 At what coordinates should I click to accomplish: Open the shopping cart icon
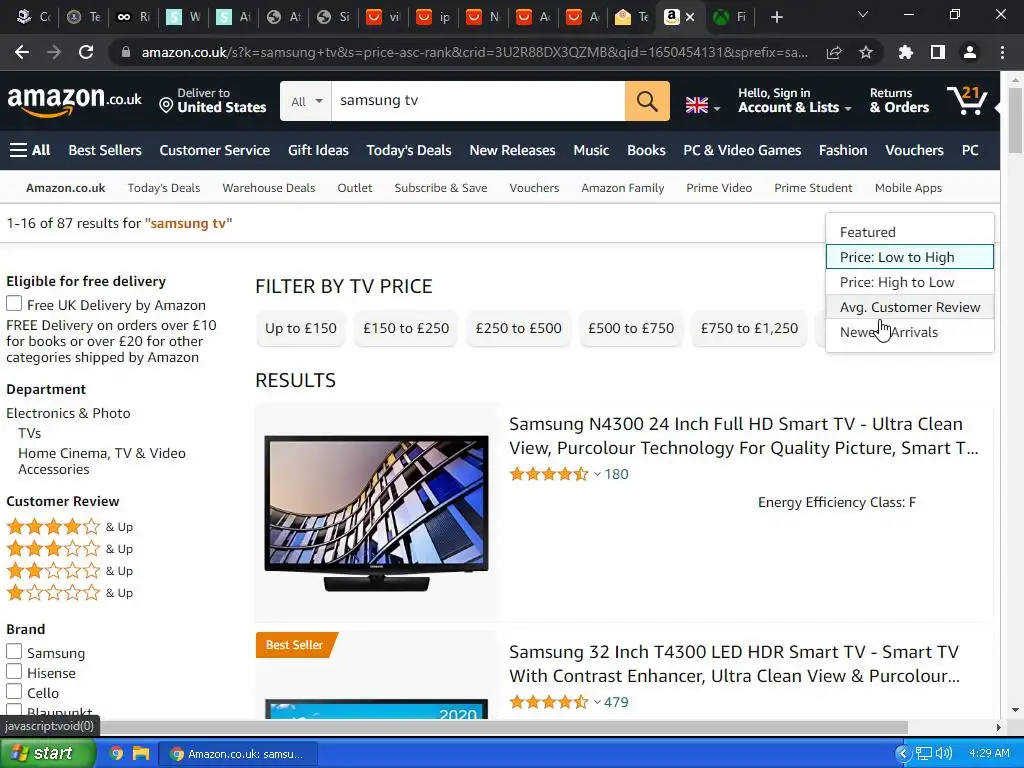pos(968,100)
